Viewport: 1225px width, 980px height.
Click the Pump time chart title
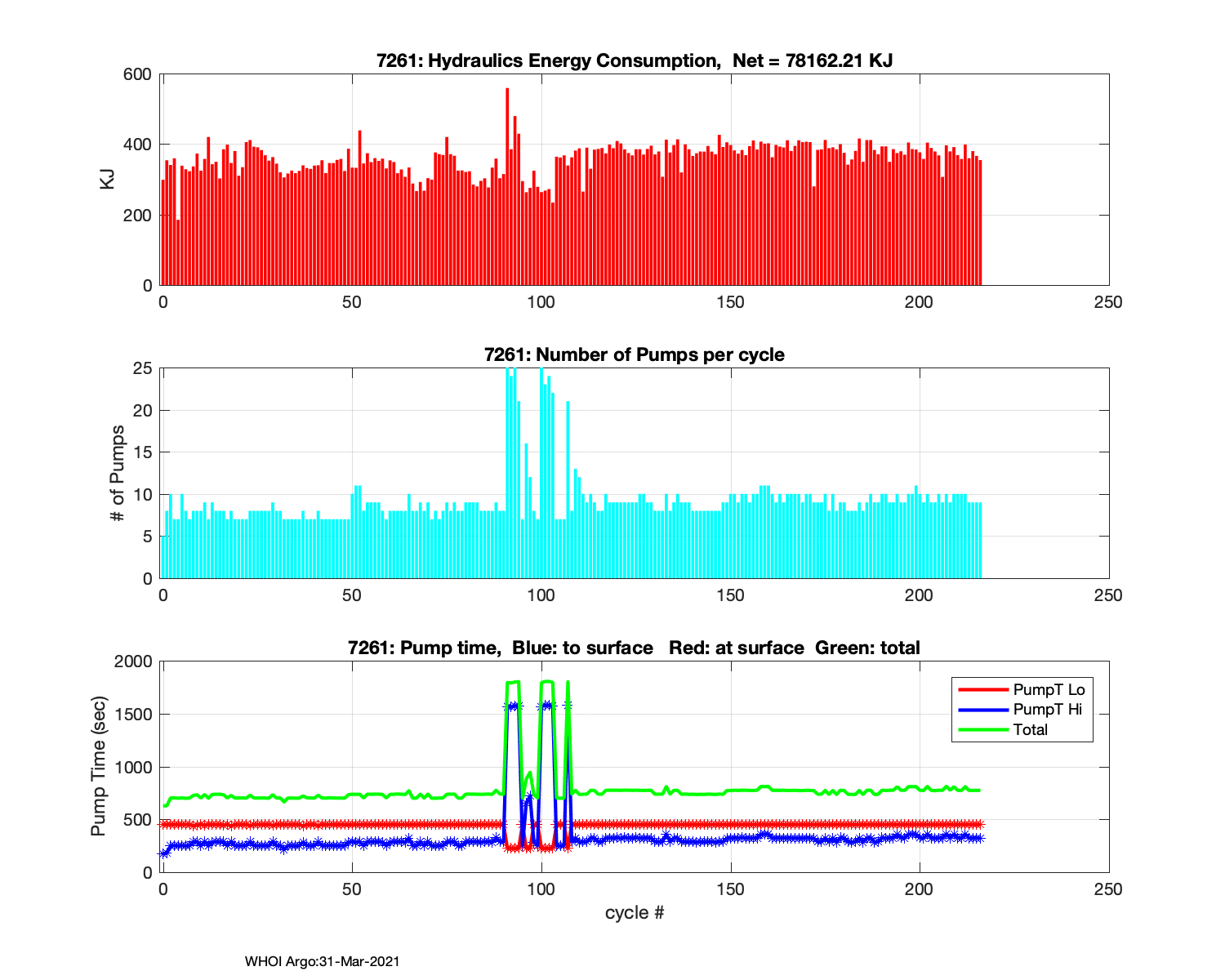[x=634, y=648]
